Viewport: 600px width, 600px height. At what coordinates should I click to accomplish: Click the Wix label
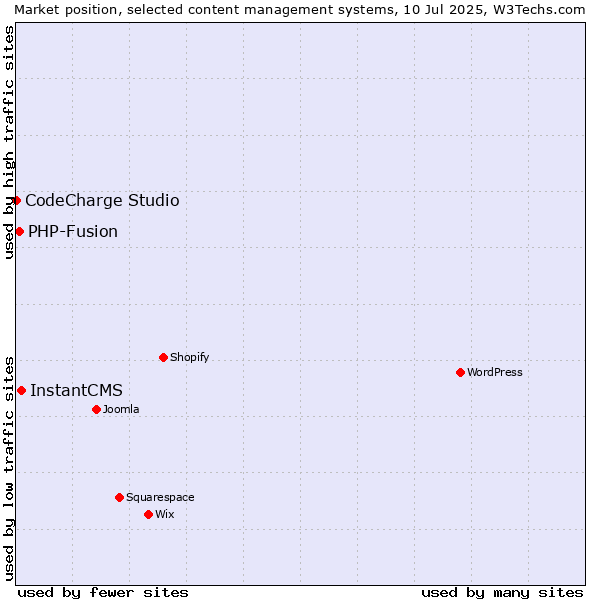[x=165, y=514]
